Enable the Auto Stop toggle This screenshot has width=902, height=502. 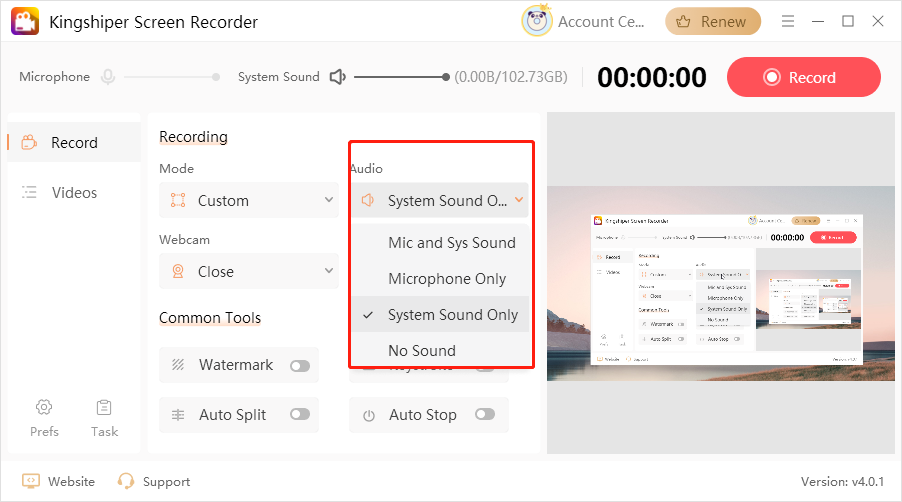(x=485, y=414)
